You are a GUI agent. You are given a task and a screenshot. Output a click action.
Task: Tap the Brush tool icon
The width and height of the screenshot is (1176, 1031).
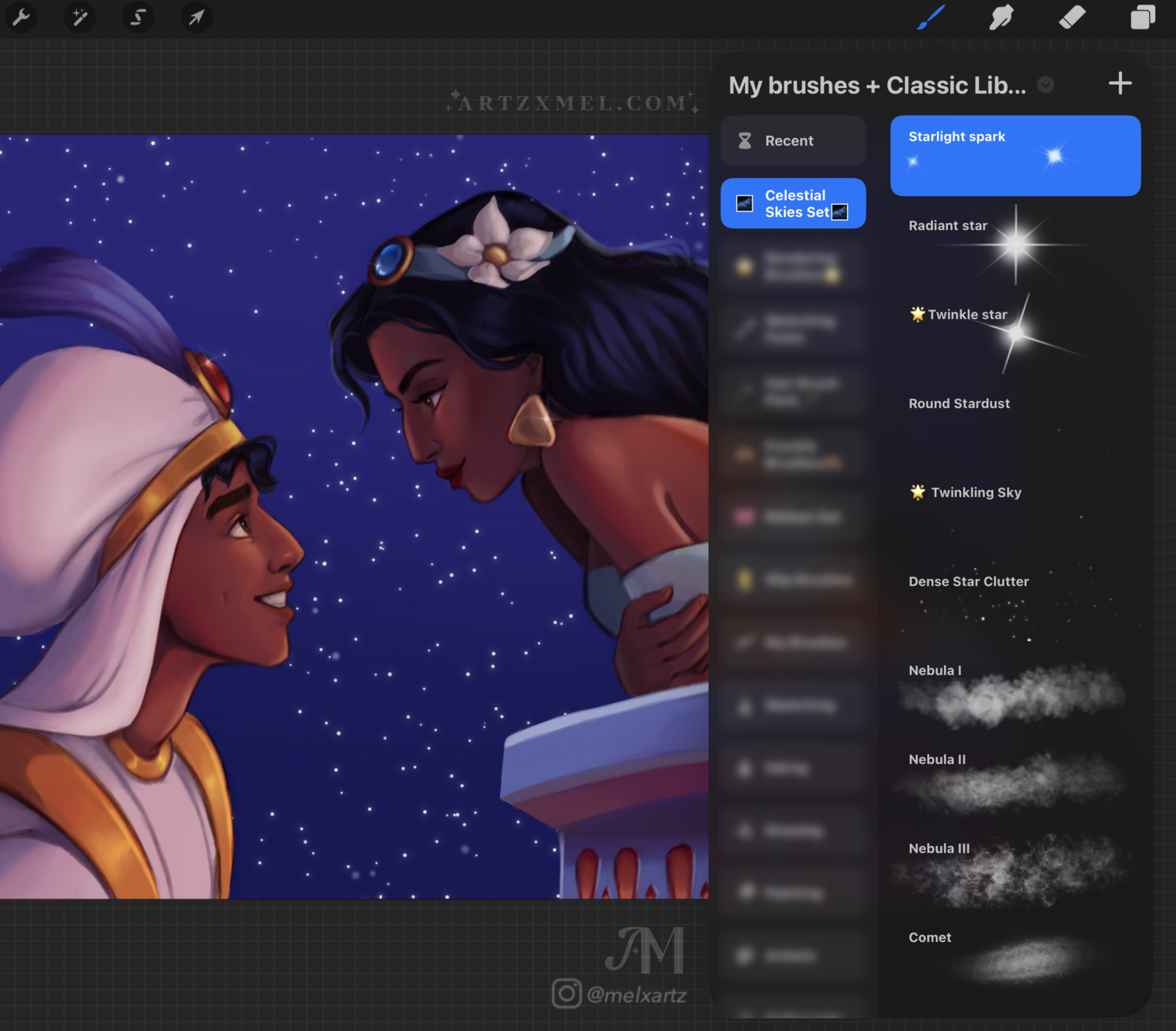click(x=931, y=17)
